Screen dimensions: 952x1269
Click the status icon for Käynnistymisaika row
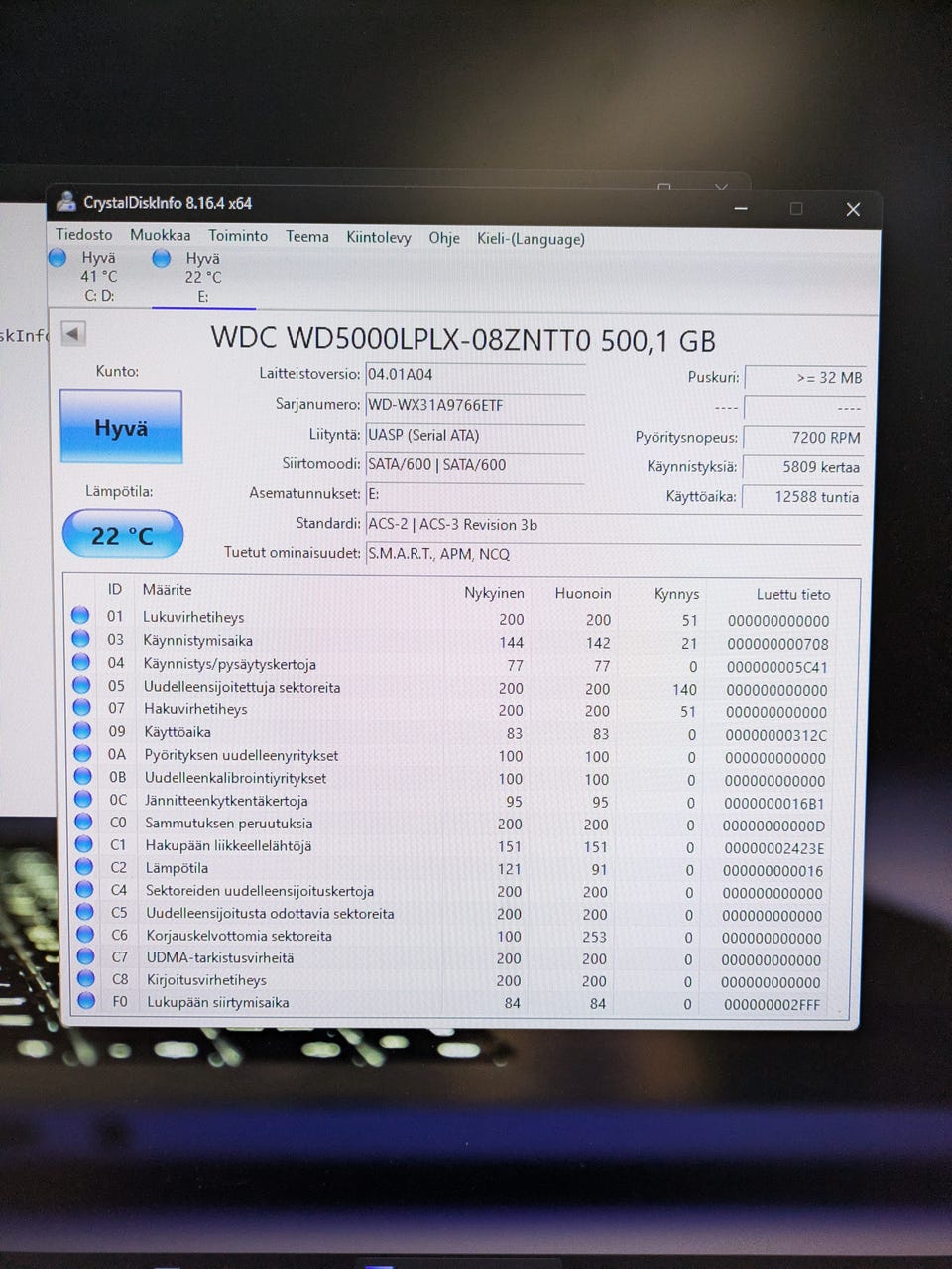tap(81, 639)
